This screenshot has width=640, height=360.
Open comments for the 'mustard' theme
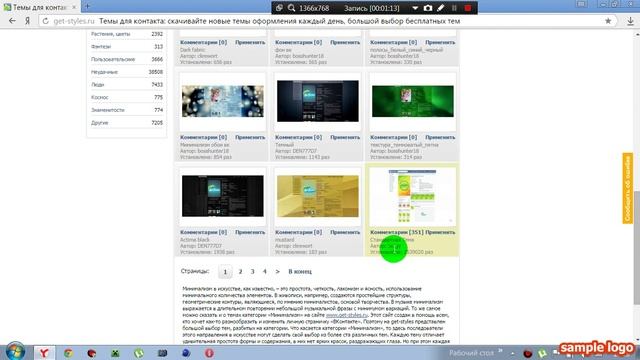point(298,232)
